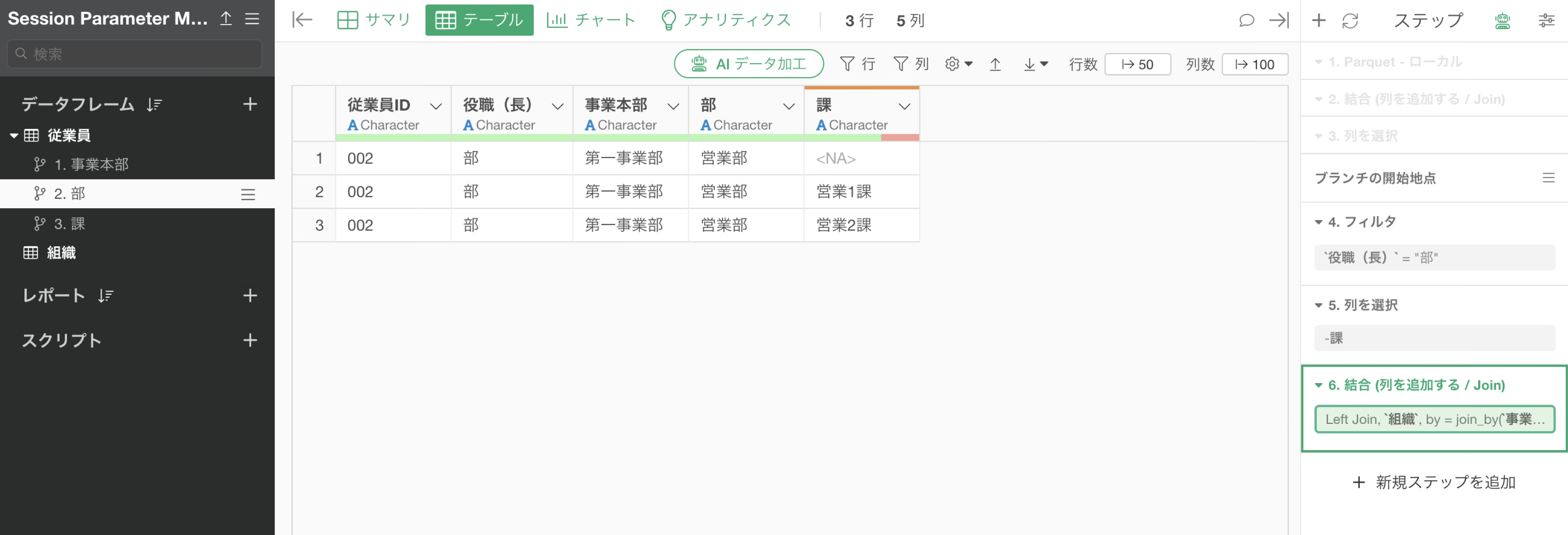Collapse step 4 フィルタ

1319,222
